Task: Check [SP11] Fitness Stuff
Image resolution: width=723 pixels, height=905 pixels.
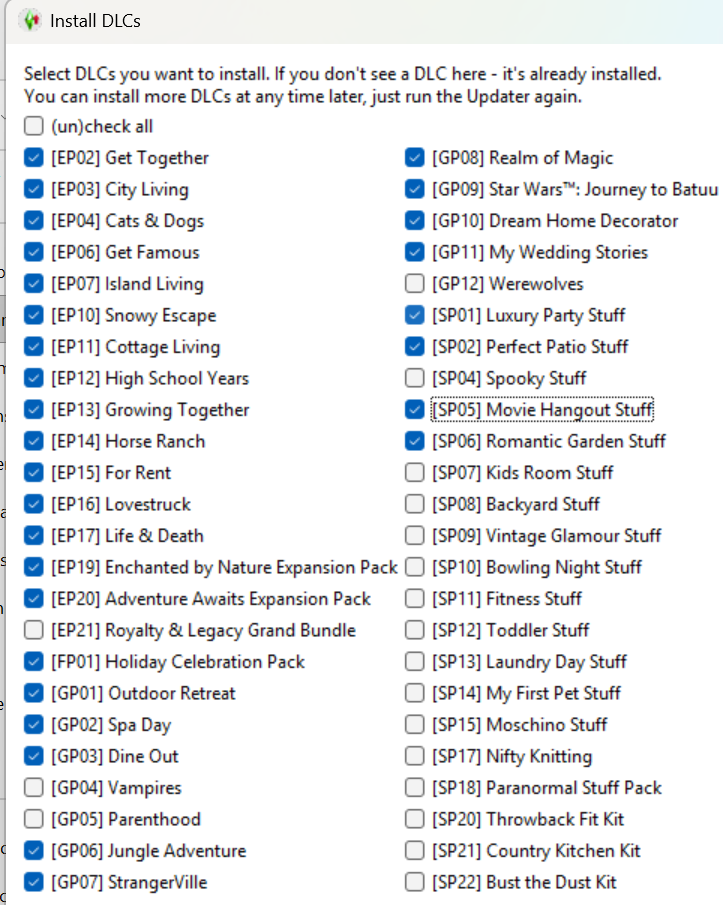Action: 414,599
